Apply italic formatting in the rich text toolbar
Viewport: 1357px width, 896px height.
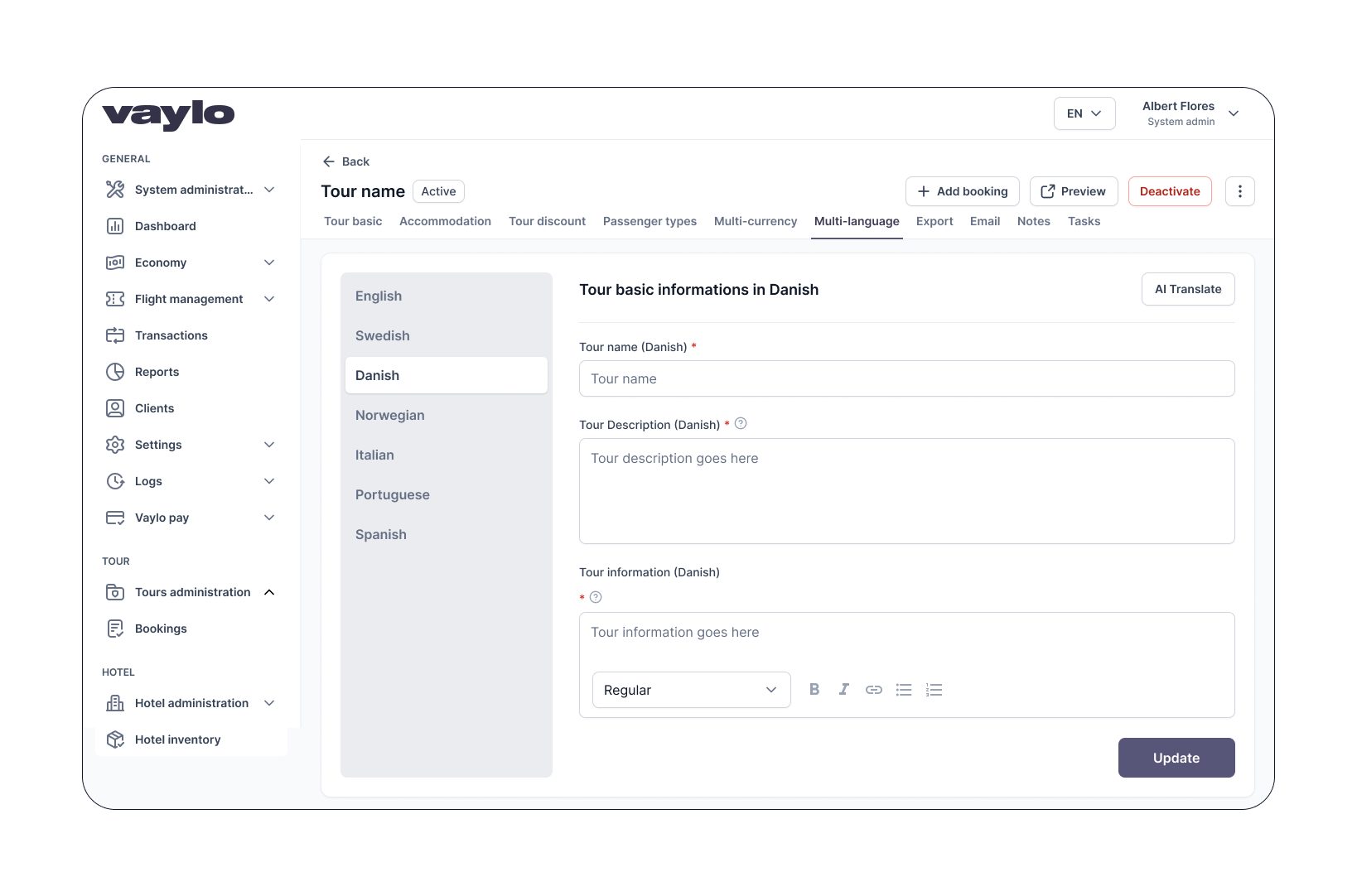(844, 689)
